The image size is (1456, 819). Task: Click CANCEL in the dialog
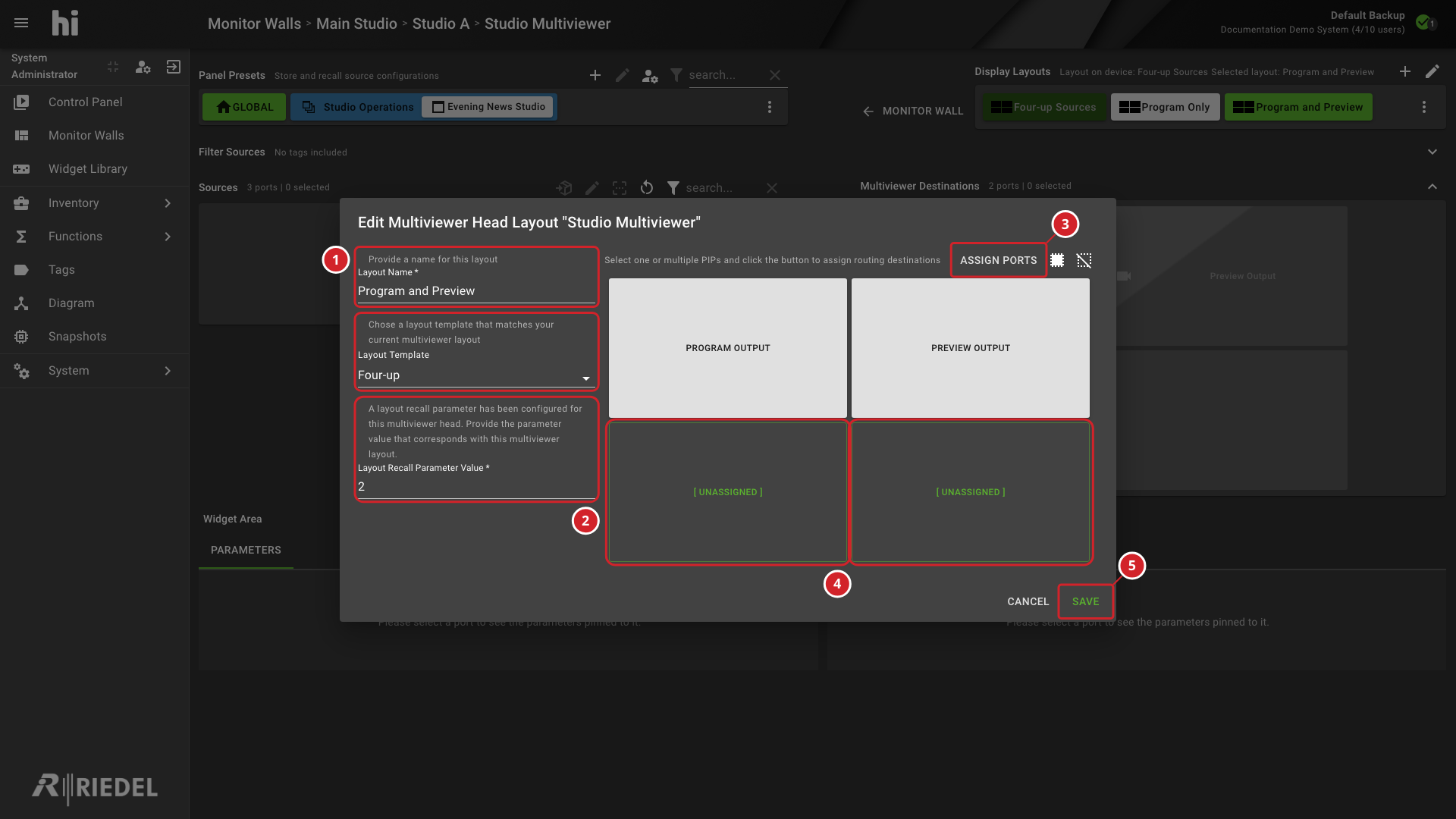click(1028, 601)
